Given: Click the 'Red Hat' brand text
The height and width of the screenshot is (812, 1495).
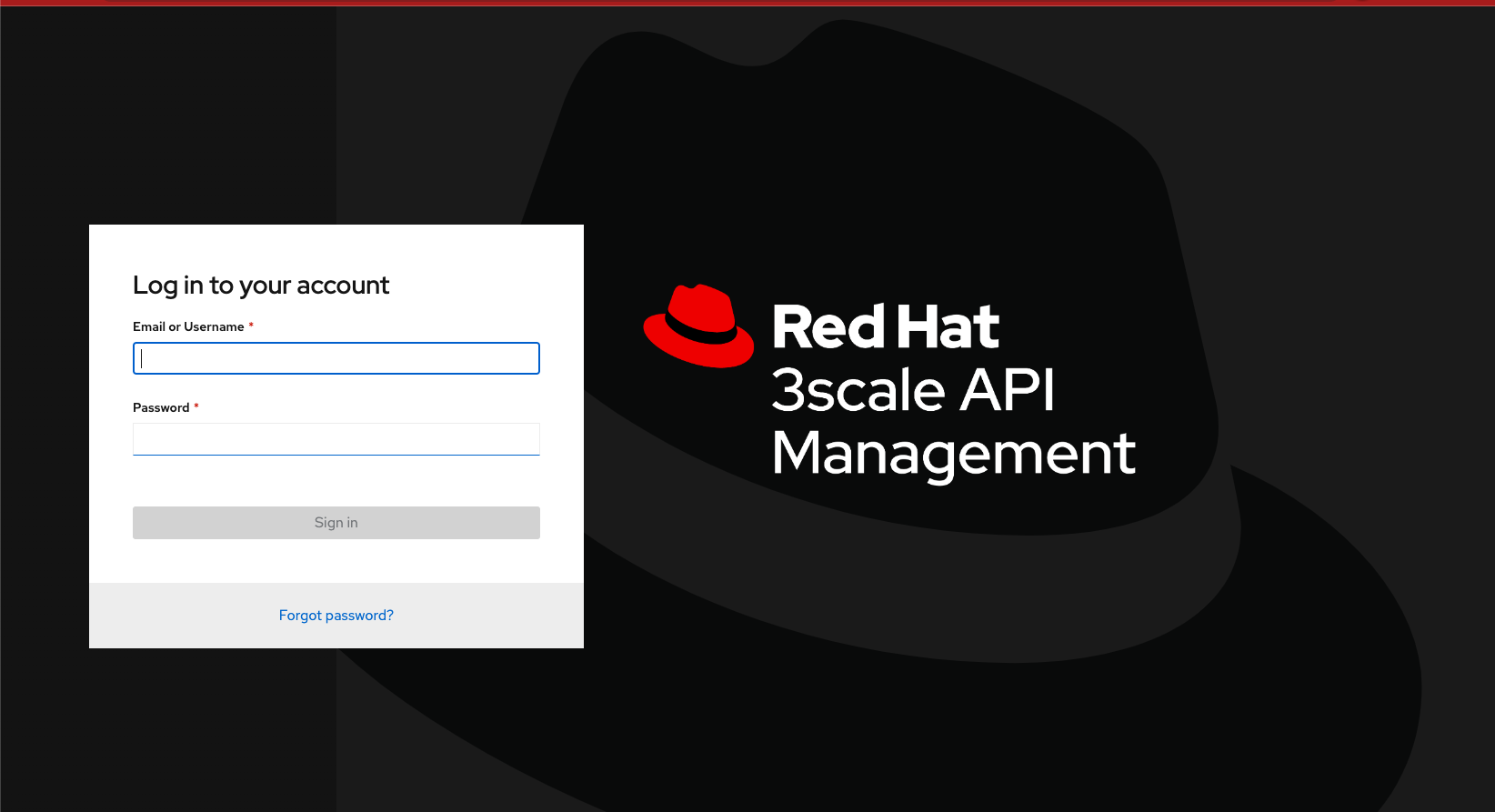Looking at the screenshot, I should click(x=886, y=326).
